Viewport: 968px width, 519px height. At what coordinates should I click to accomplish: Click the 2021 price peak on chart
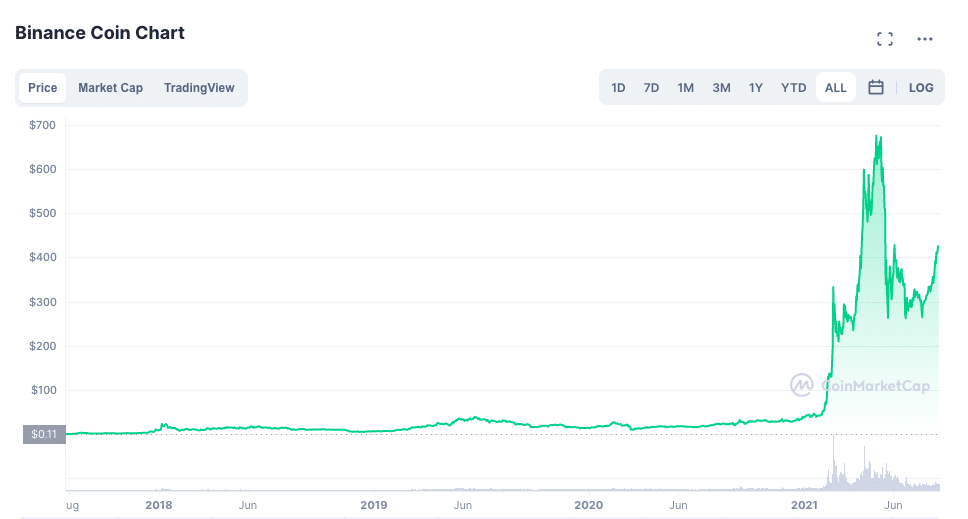[x=877, y=138]
